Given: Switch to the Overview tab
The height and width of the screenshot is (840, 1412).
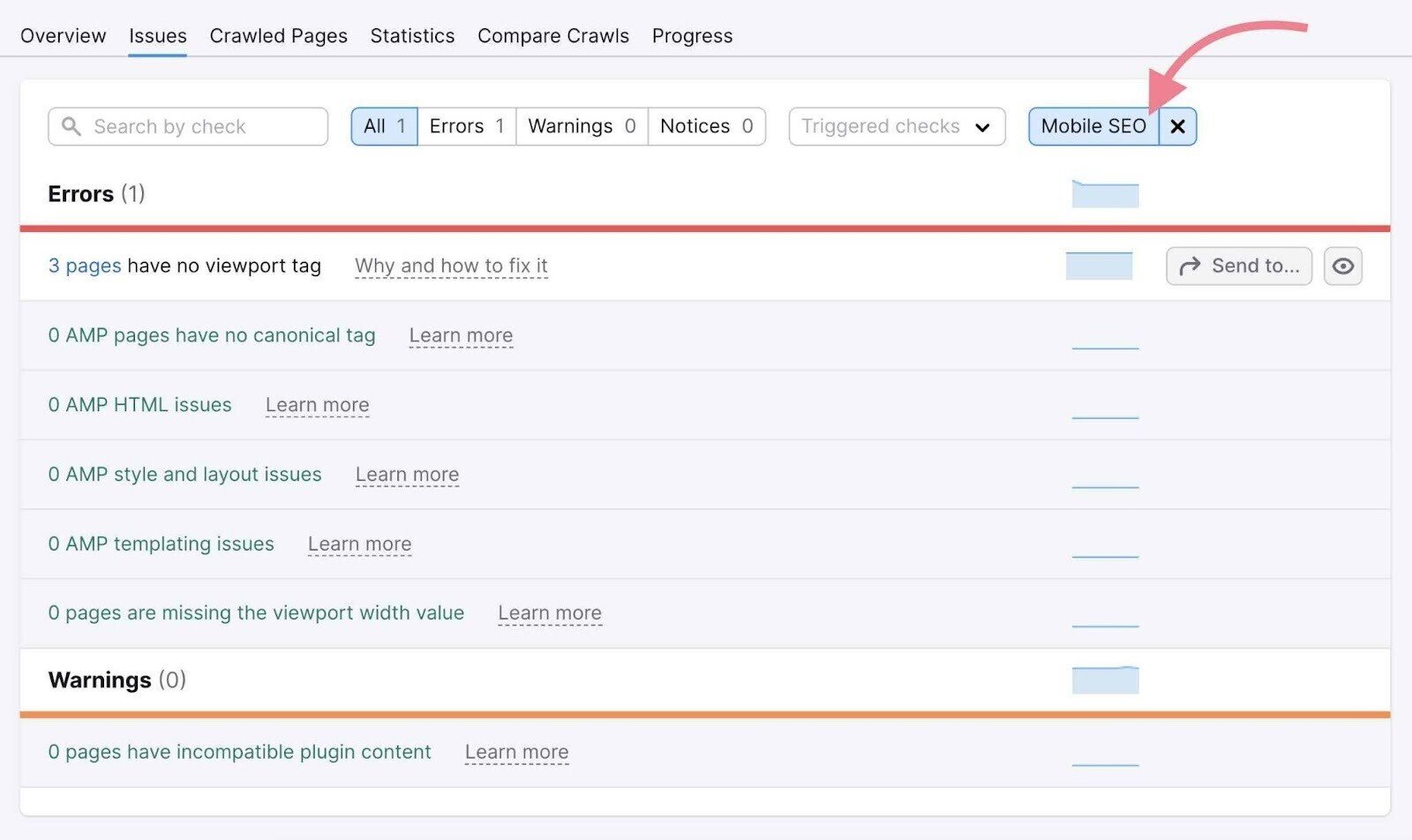Looking at the screenshot, I should coord(63,35).
